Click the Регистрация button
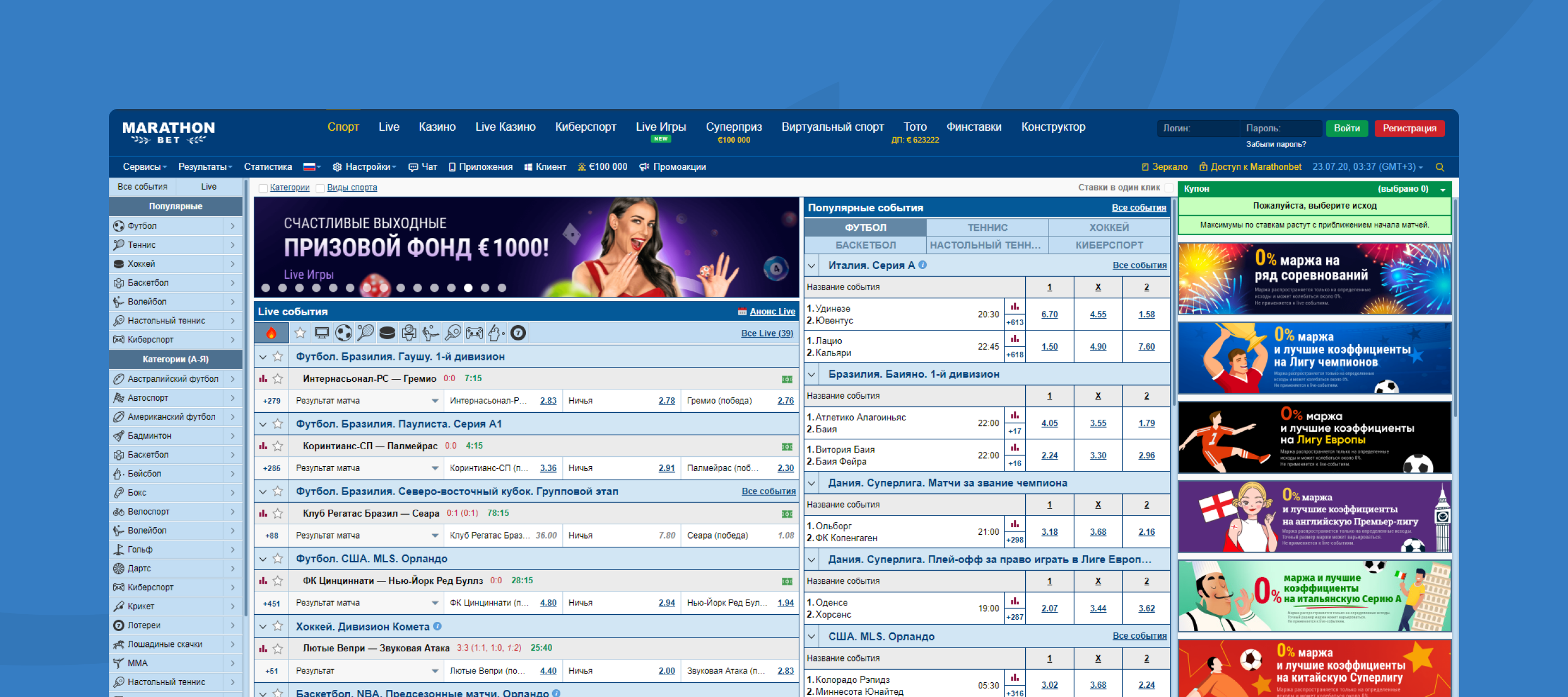 tap(1409, 129)
